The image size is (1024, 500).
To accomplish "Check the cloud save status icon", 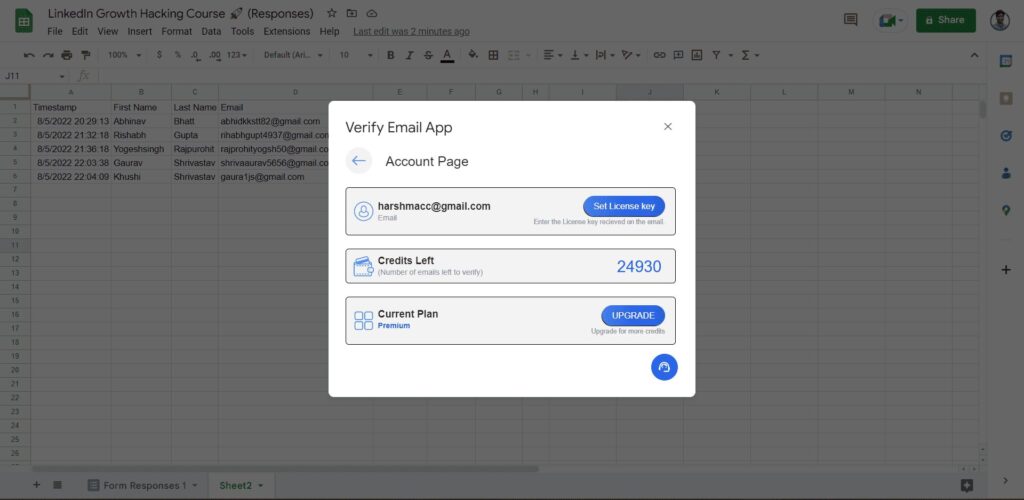I will tap(372, 14).
